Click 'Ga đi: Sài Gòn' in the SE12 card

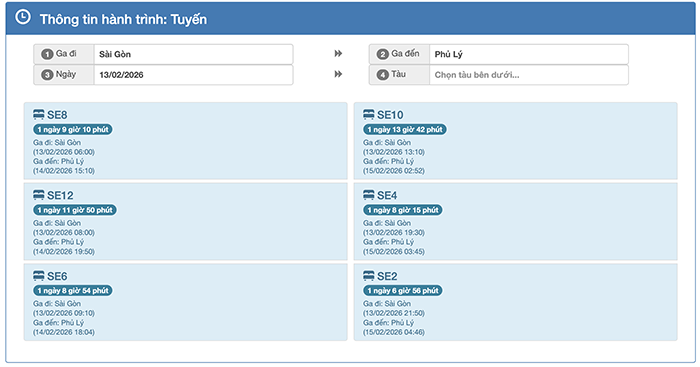point(57,223)
